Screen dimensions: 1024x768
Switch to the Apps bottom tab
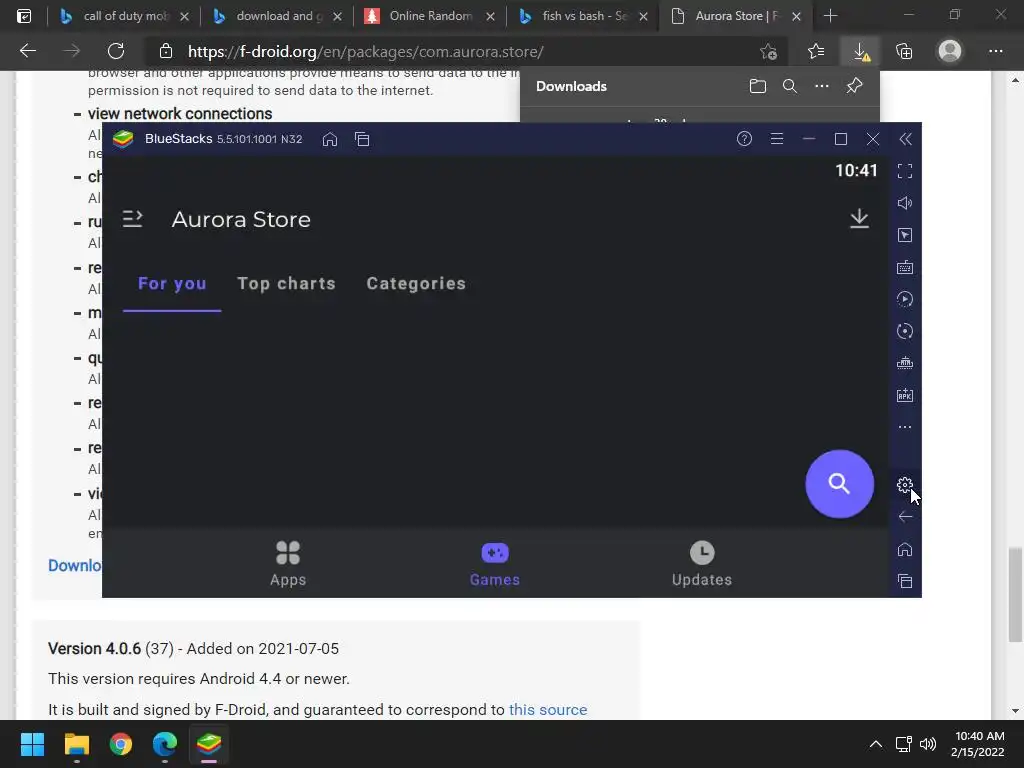(288, 564)
